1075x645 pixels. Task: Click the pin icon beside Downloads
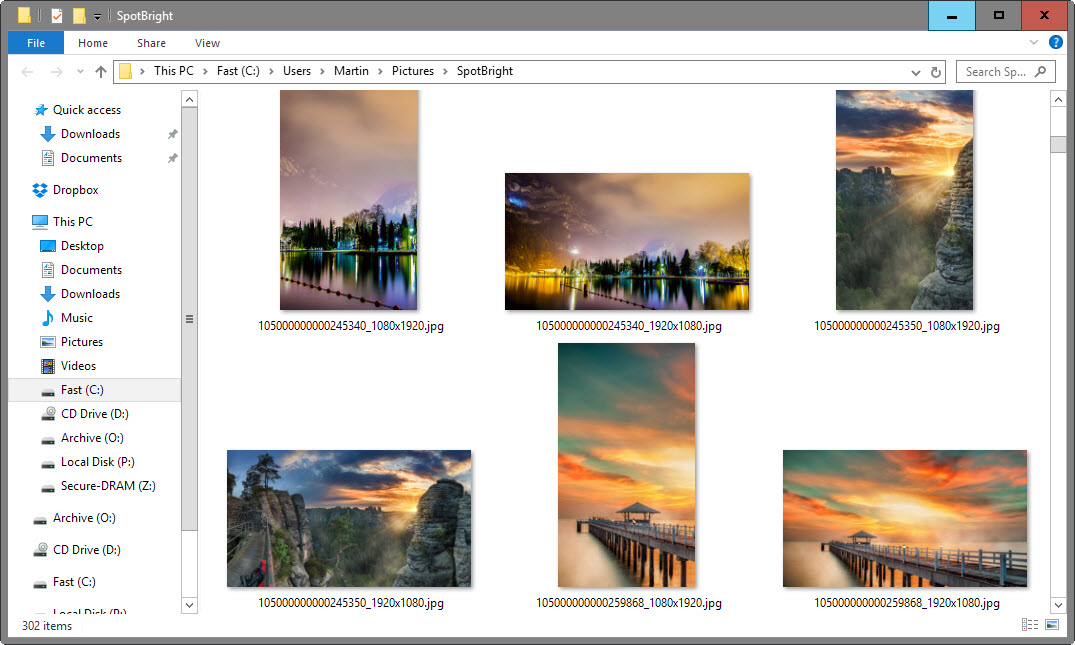click(173, 134)
